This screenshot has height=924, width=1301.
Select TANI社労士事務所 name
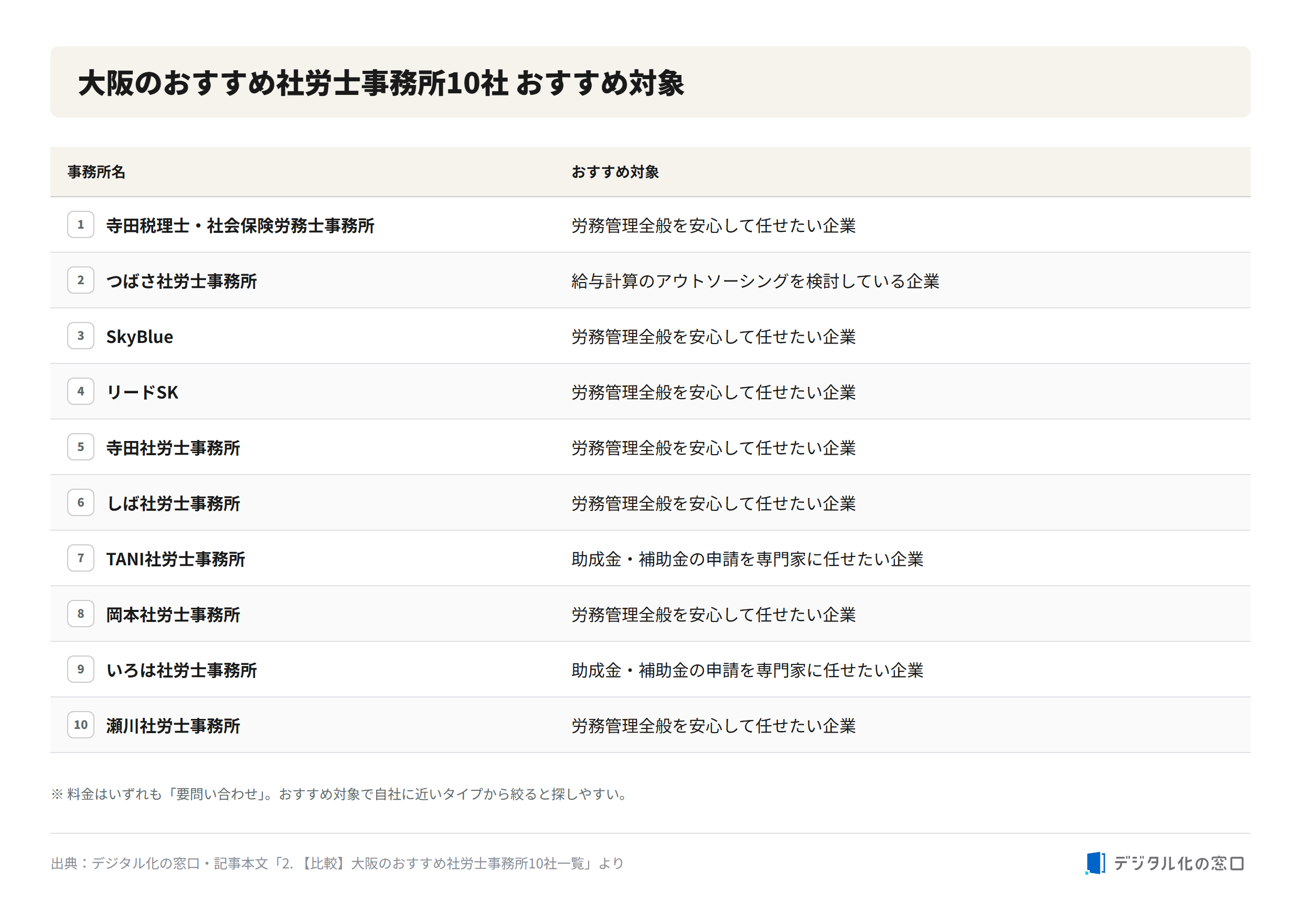click(x=176, y=560)
